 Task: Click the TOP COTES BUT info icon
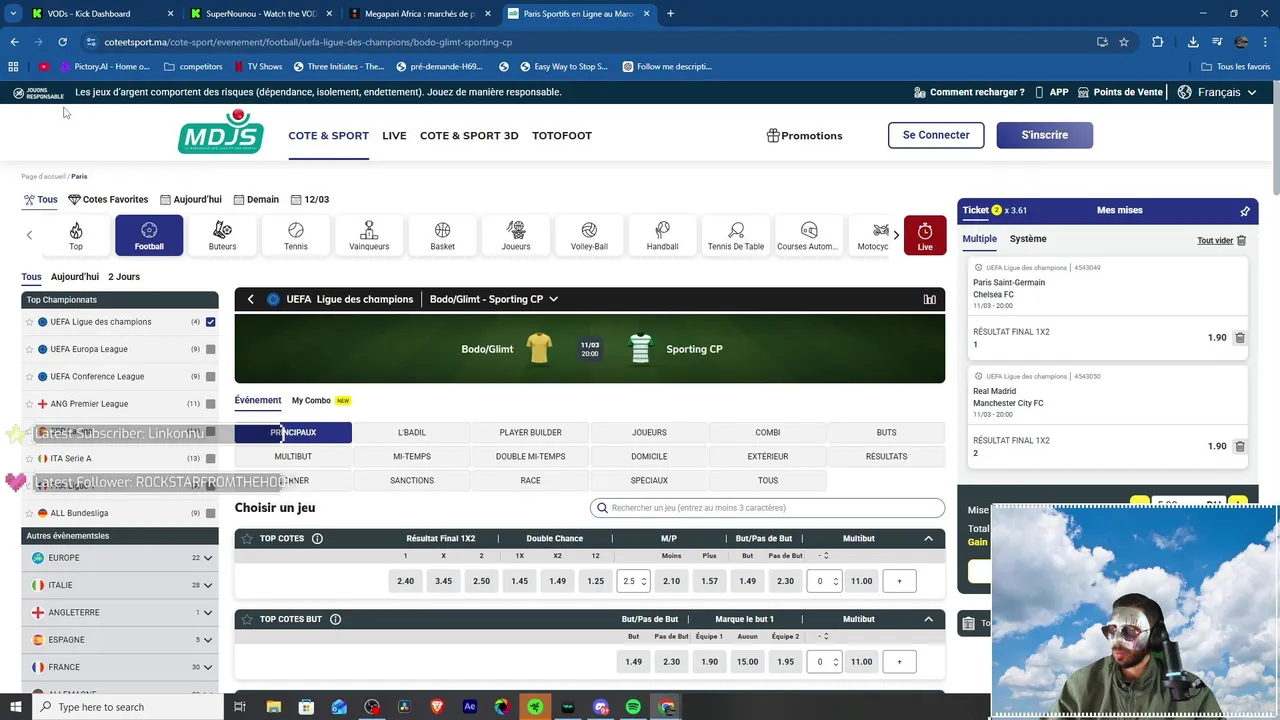[x=335, y=619]
